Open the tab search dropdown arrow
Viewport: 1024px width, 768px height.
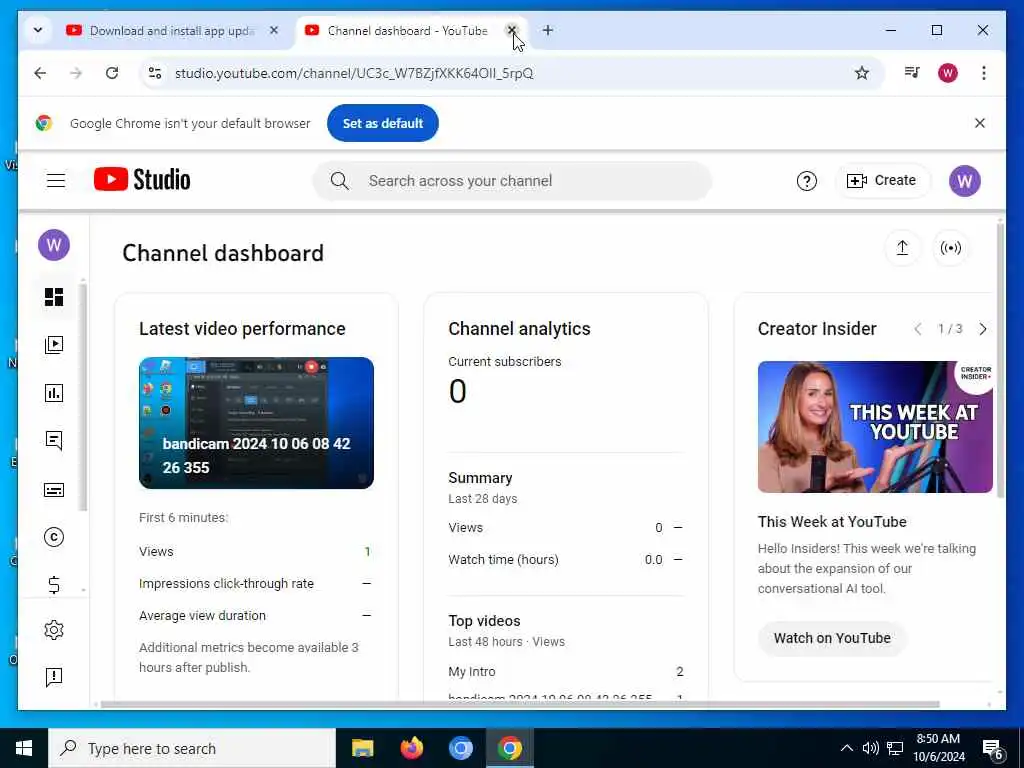point(38,30)
